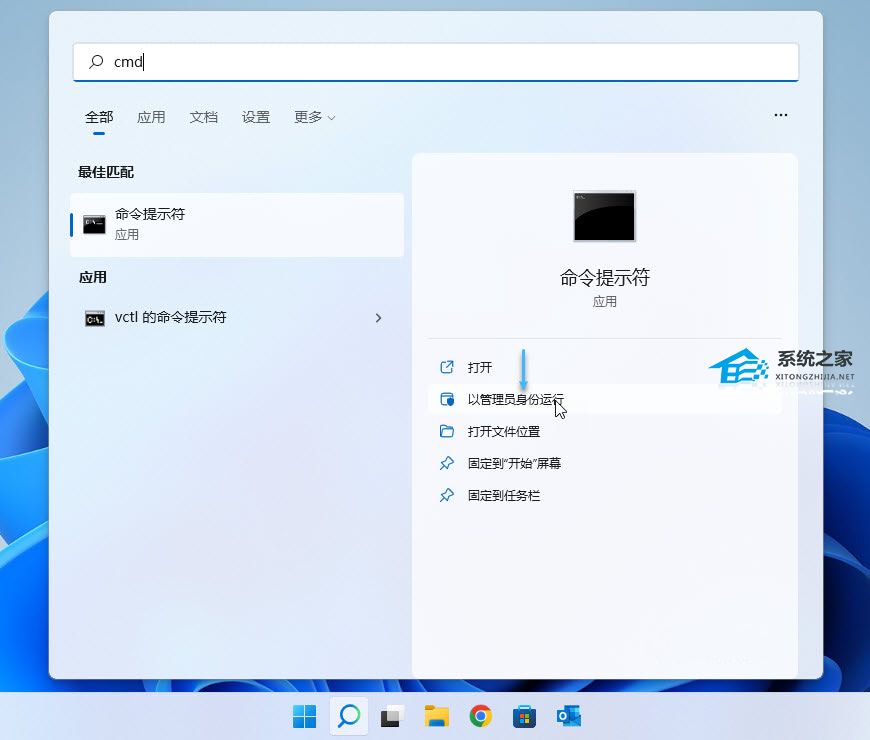Open Outlook from the taskbar
The height and width of the screenshot is (740, 870).
(569, 716)
